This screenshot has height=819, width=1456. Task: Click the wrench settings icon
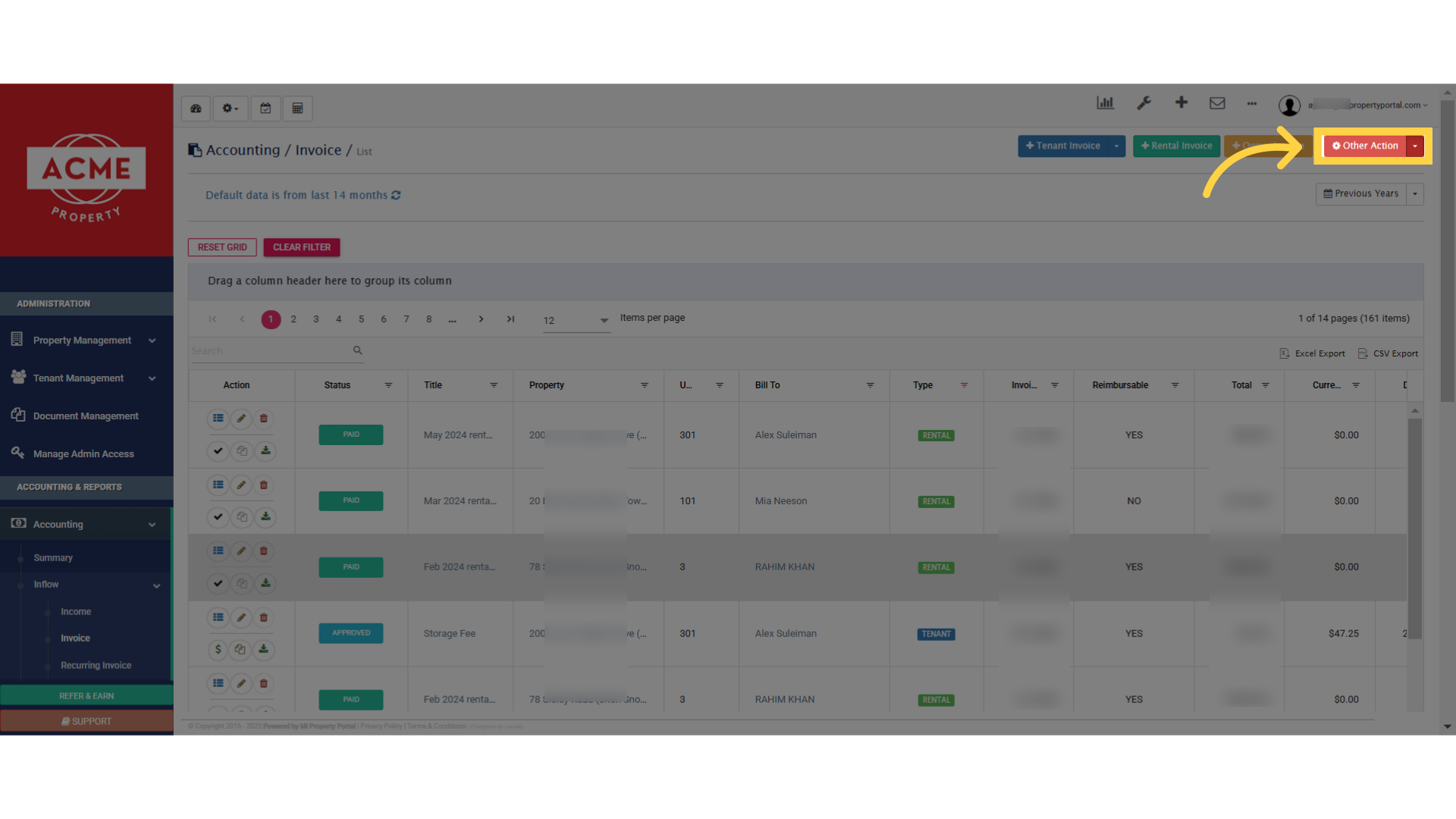pos(1144,103)
